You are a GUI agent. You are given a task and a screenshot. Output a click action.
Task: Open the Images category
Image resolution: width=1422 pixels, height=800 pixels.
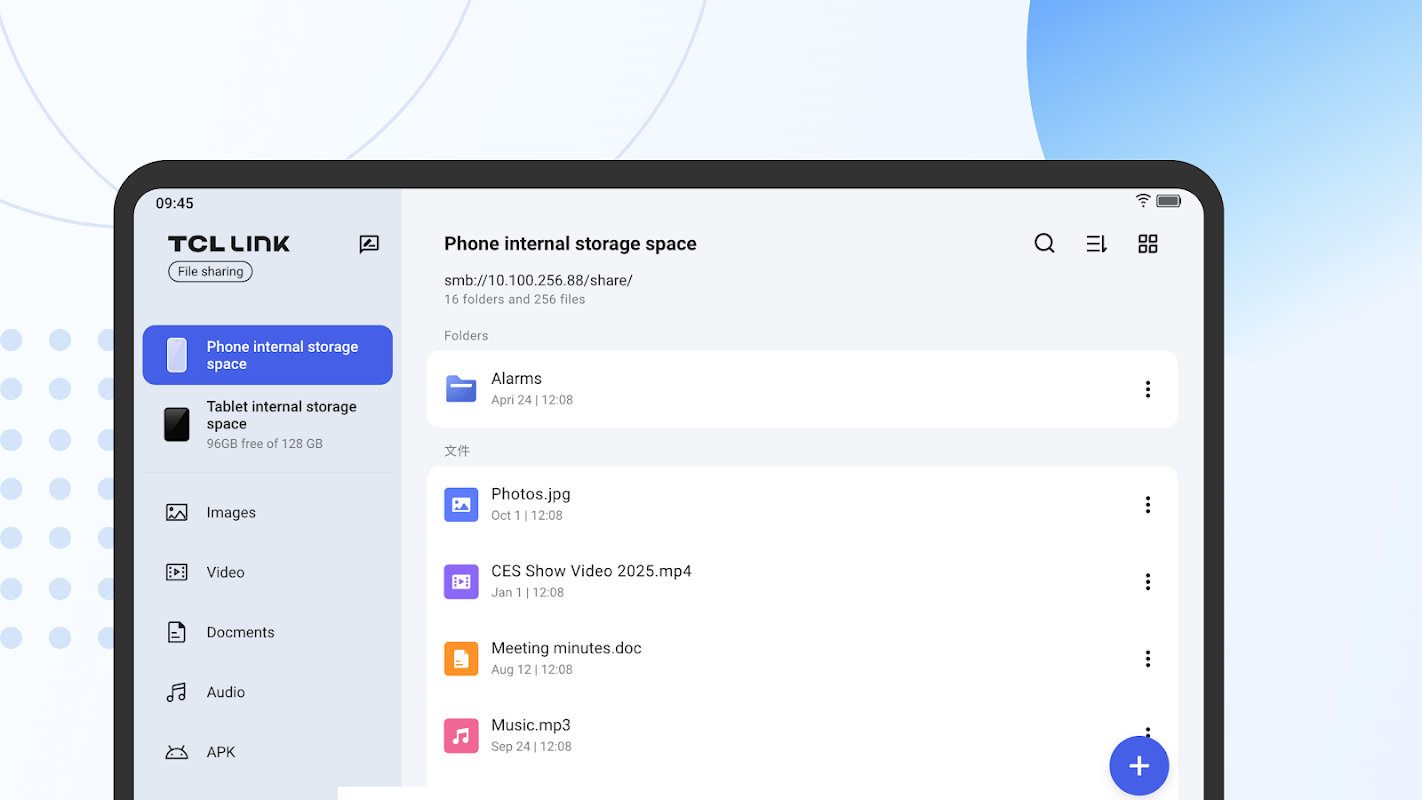[268, 513]
